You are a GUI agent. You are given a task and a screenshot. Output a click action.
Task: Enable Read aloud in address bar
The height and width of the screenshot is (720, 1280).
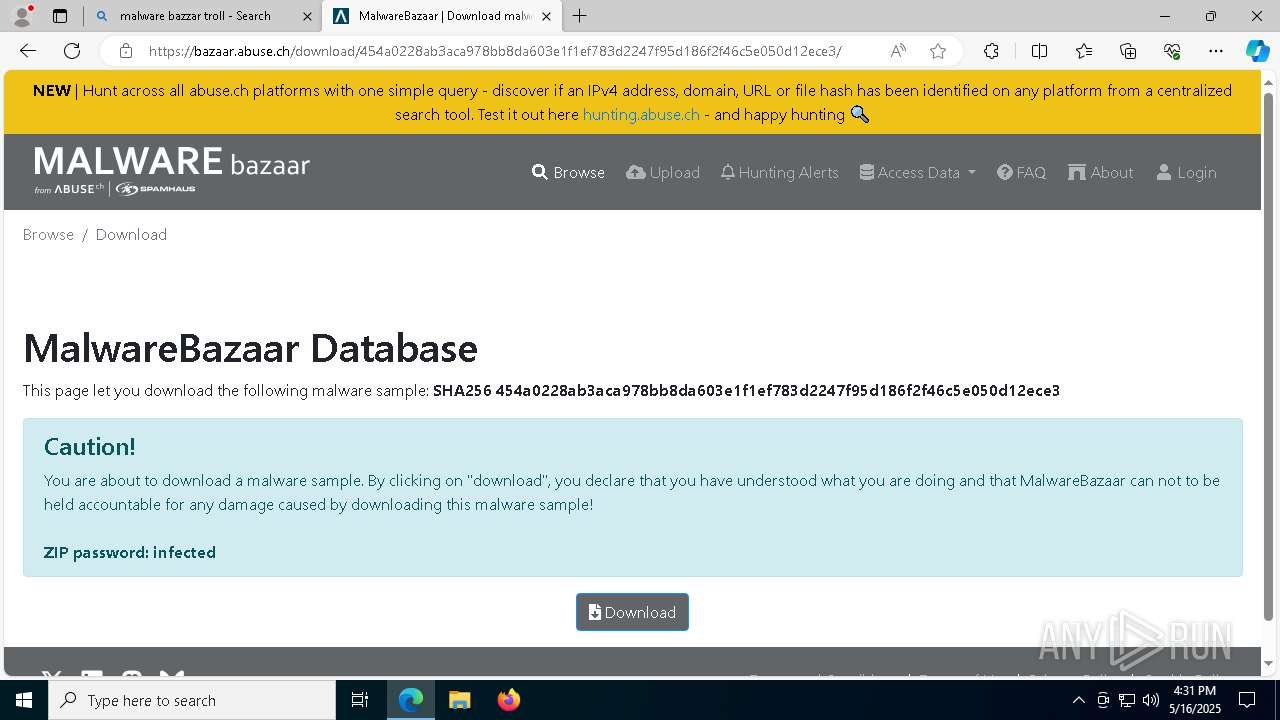(x=898, y=51)
